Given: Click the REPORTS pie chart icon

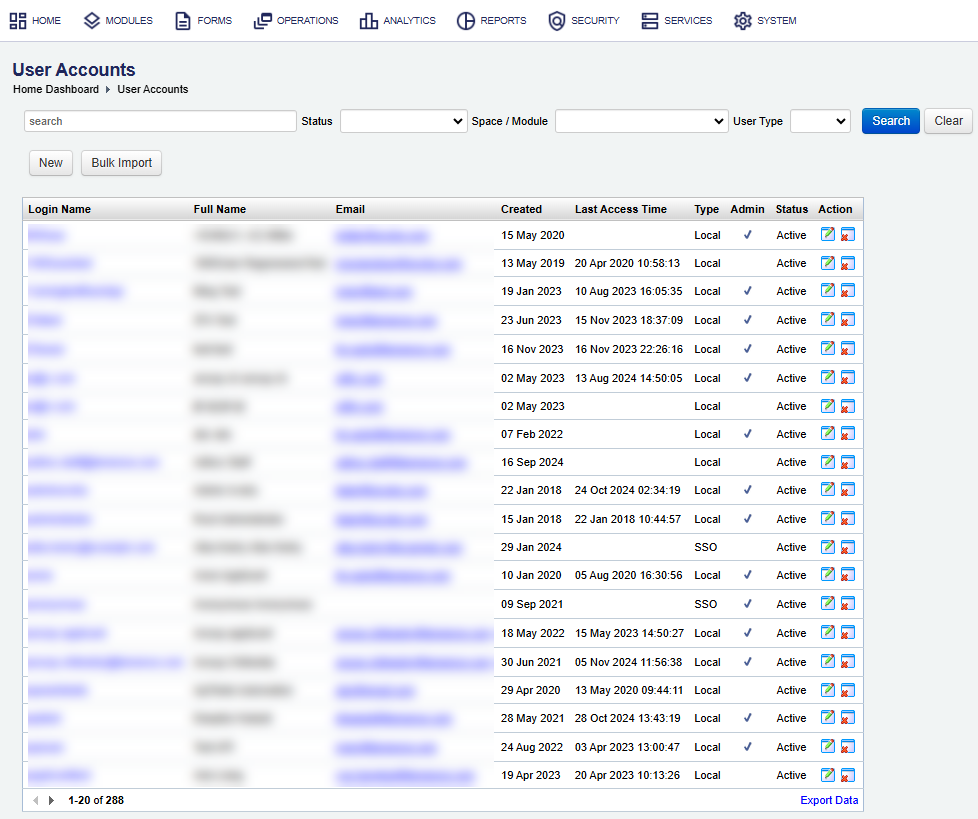Looking at the screenshot, I should coord(465,20).
